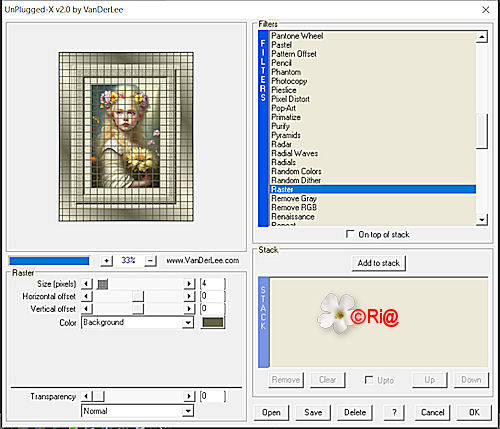Click the Vertical offset value field
The width and height of the screenshot is (500, 429).
[x=213, y=309]
